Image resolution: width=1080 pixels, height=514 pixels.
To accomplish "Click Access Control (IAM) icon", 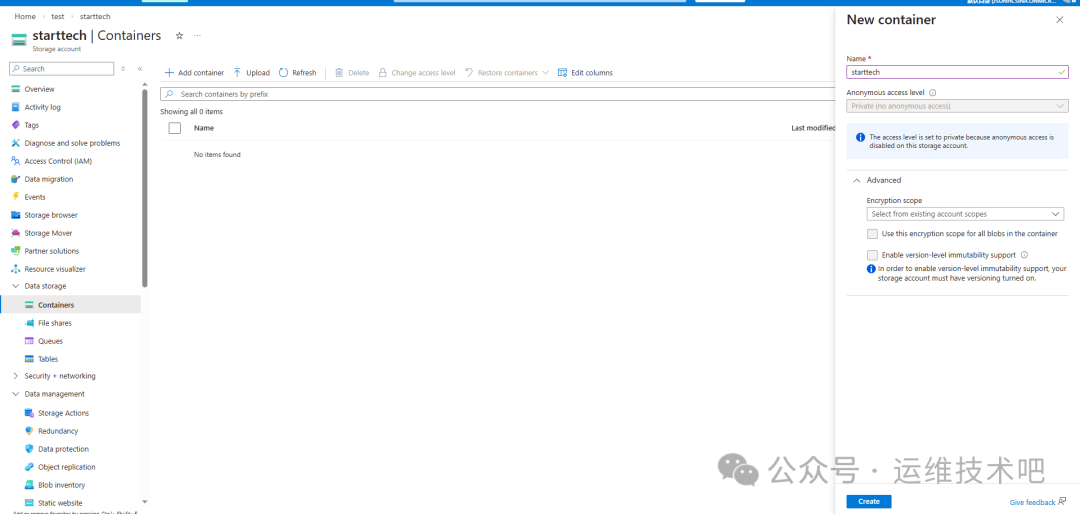I will [16, 161].
